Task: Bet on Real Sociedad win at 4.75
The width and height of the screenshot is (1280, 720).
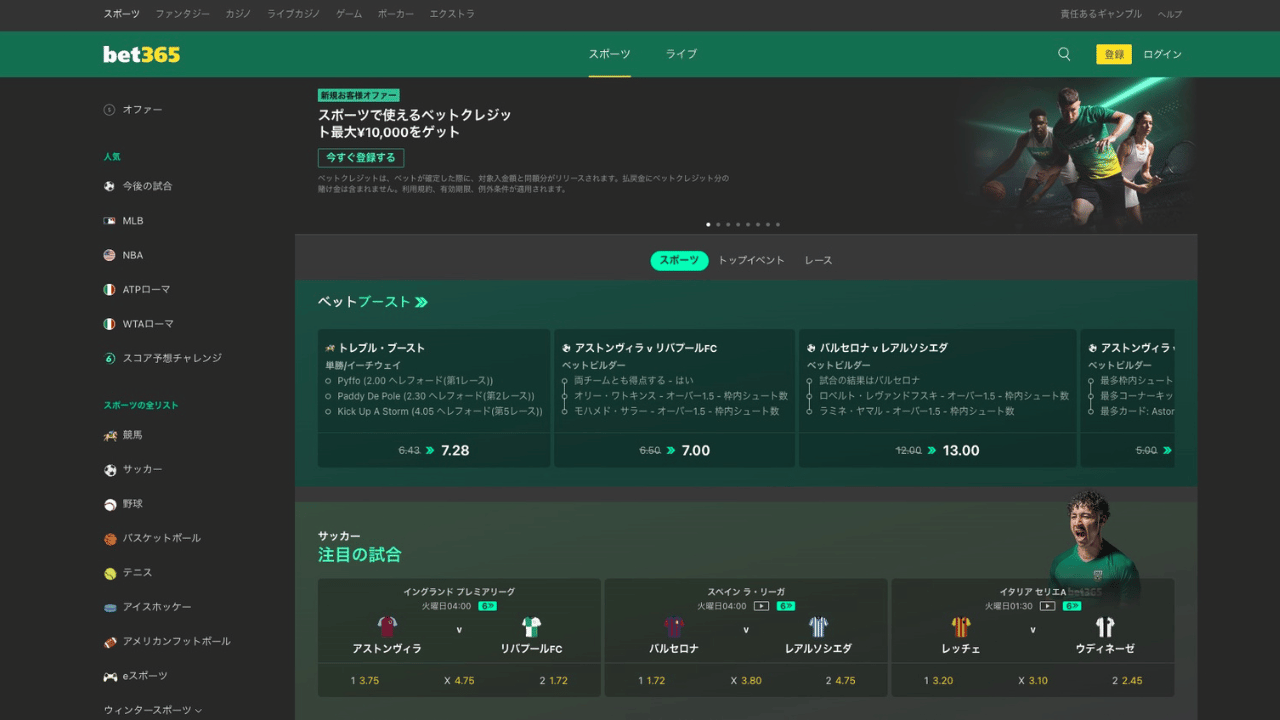Action: pyautogui.click(x=840, y=681)
